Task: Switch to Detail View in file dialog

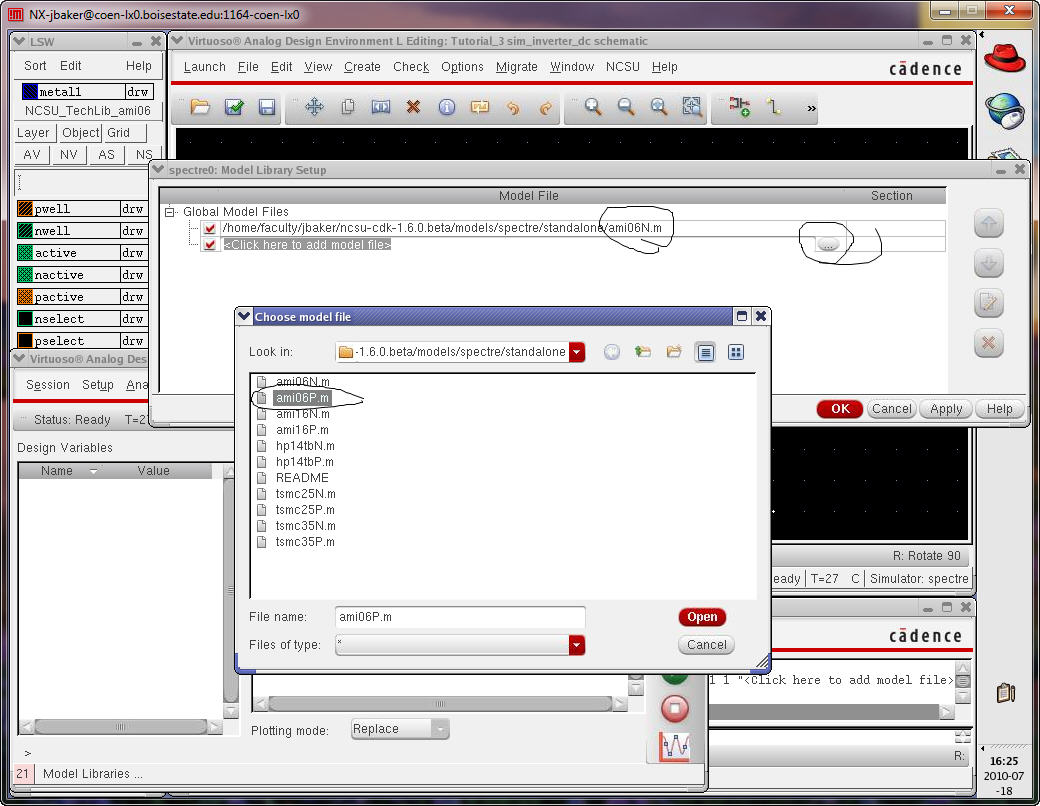Action: (x=736, y=352)
